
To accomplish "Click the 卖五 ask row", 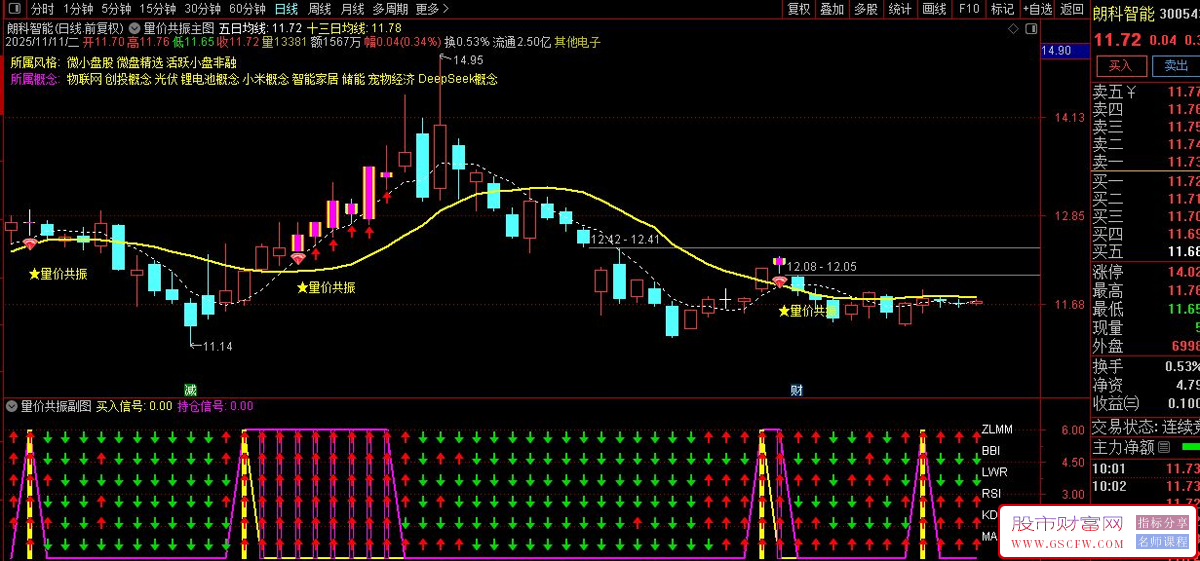I will pyautogui.click(x=1146, y=91).
